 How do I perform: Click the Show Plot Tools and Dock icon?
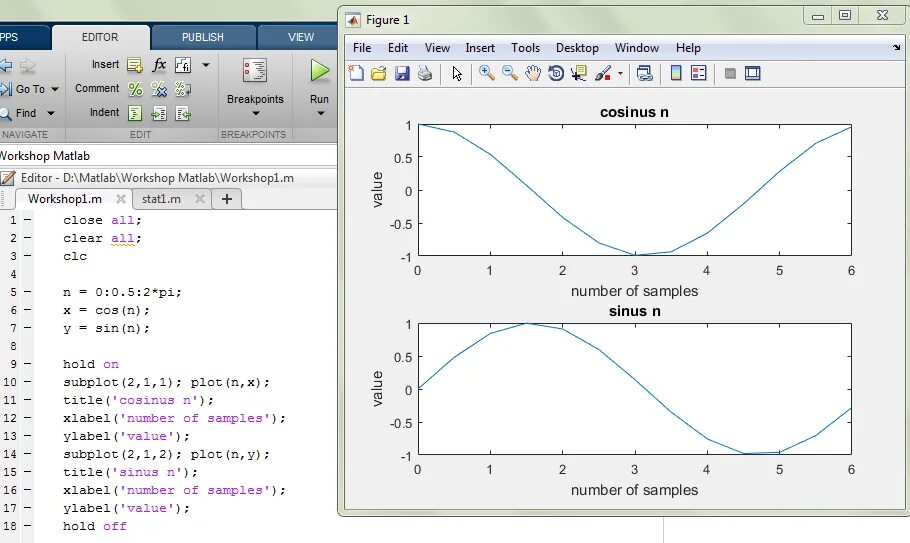pos(753,73)
